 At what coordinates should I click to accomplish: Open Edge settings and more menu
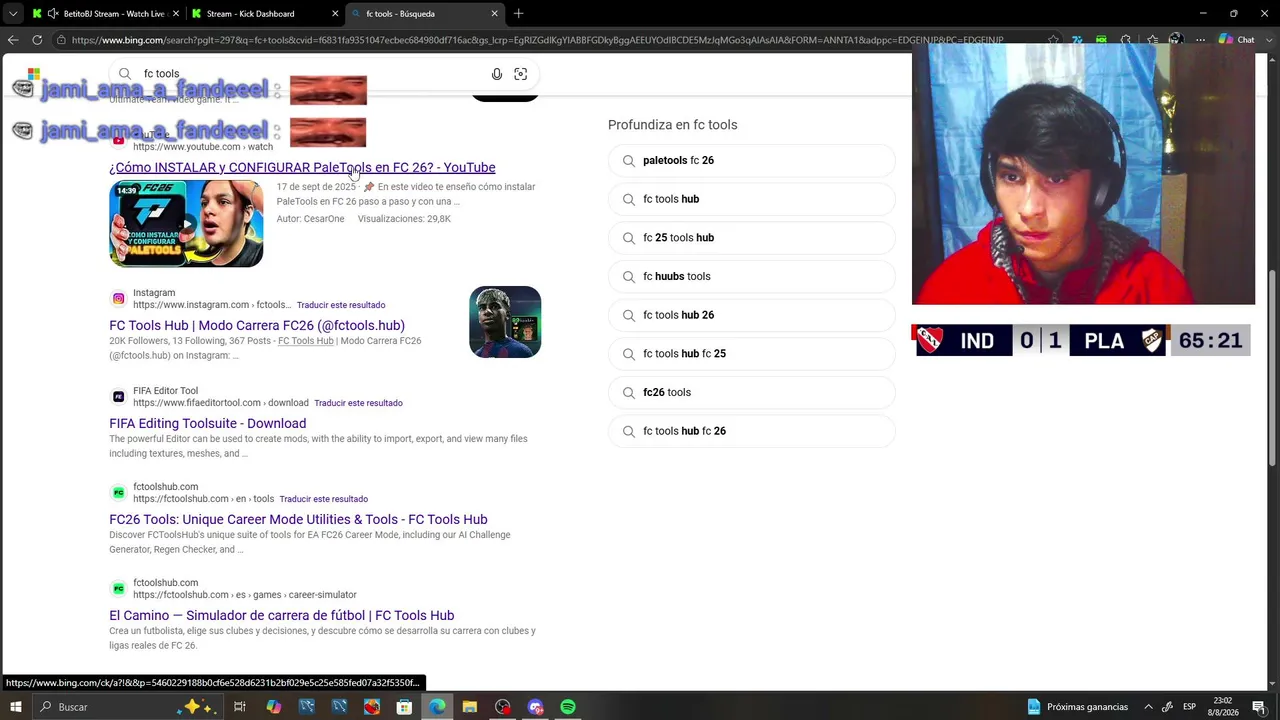(1200, 40)
